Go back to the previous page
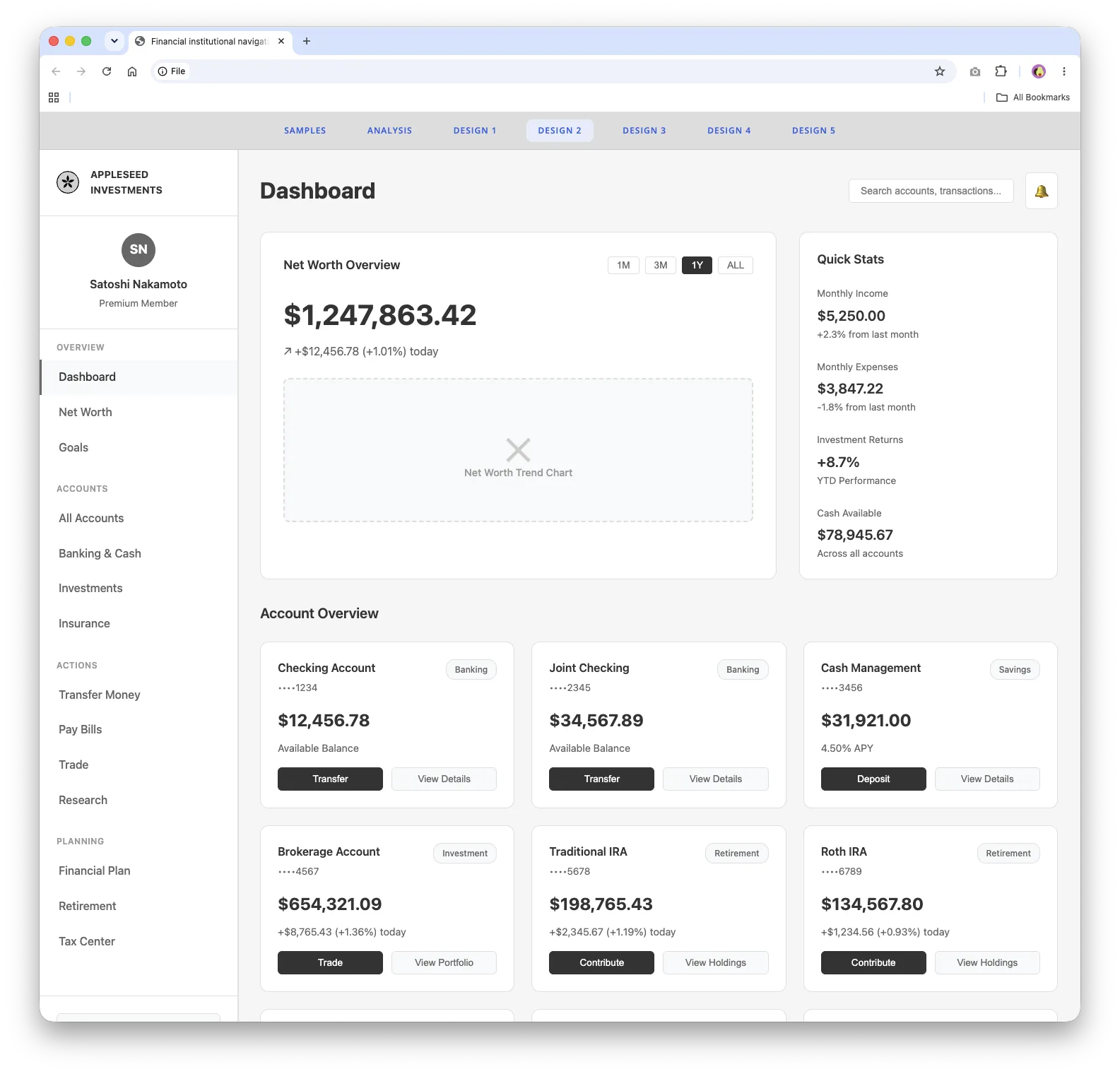The image size is (1120, 1074). point(56,71)
